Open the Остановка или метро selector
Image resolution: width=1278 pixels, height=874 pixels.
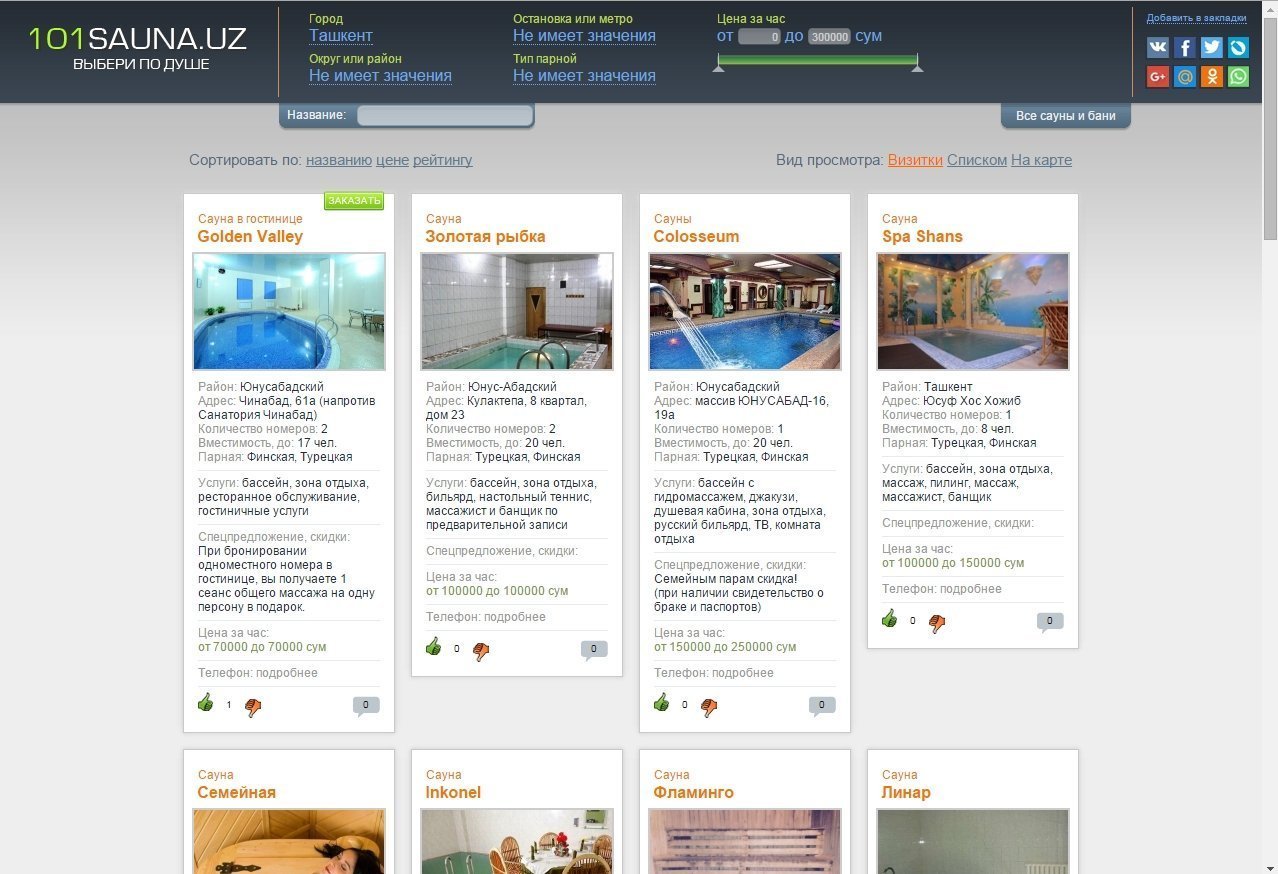[x=584, y=36]
